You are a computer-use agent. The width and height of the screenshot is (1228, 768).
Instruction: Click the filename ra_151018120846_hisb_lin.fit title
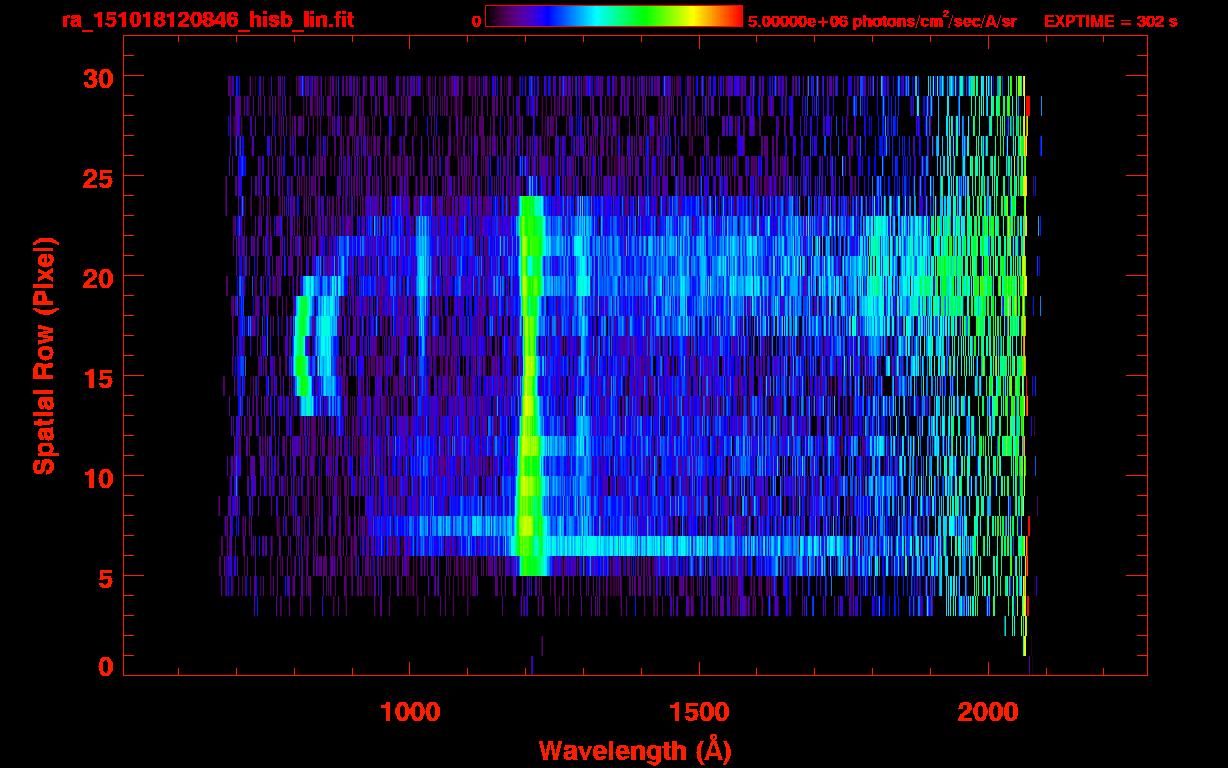coord(207,20)
